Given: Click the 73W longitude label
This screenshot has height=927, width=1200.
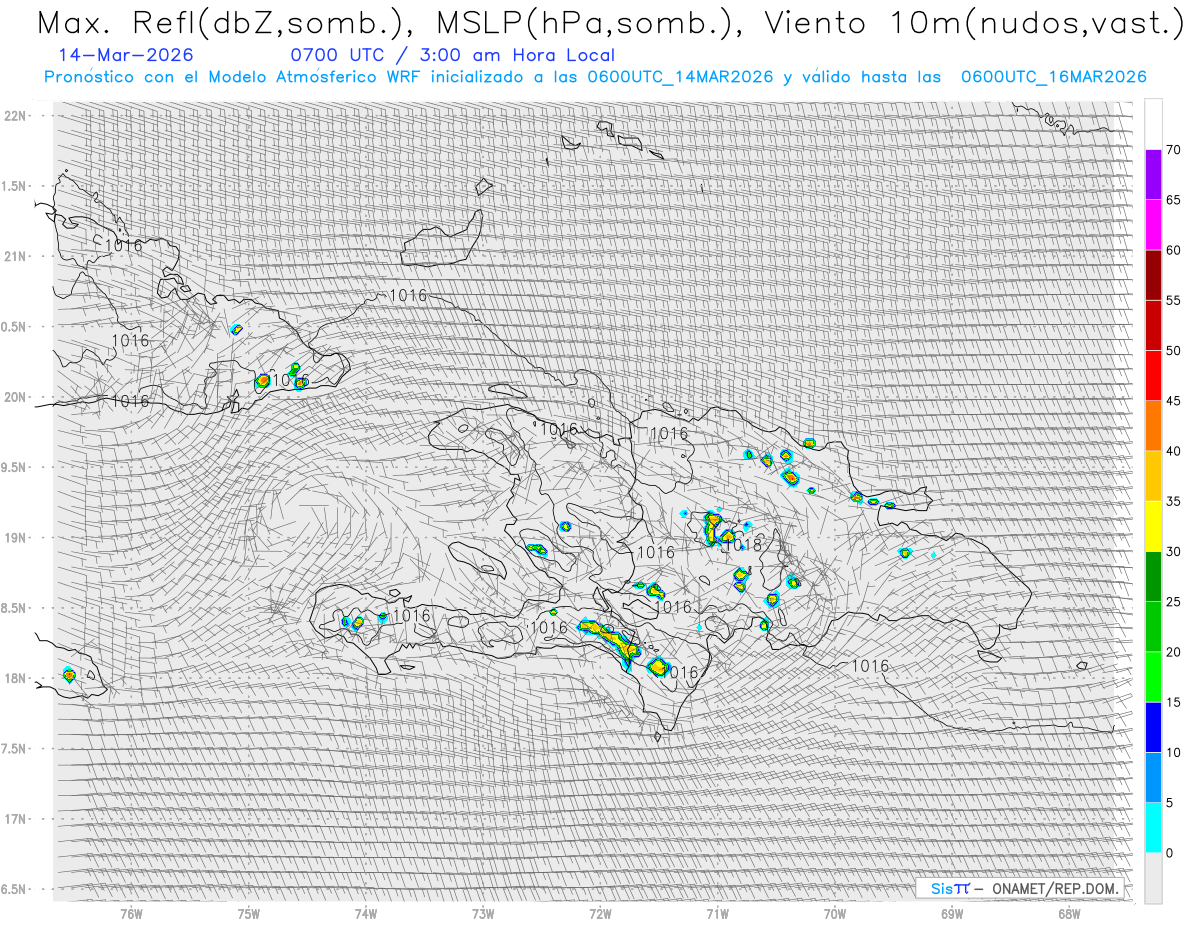Looking at the screenshot, I should [x=483, y=914].
